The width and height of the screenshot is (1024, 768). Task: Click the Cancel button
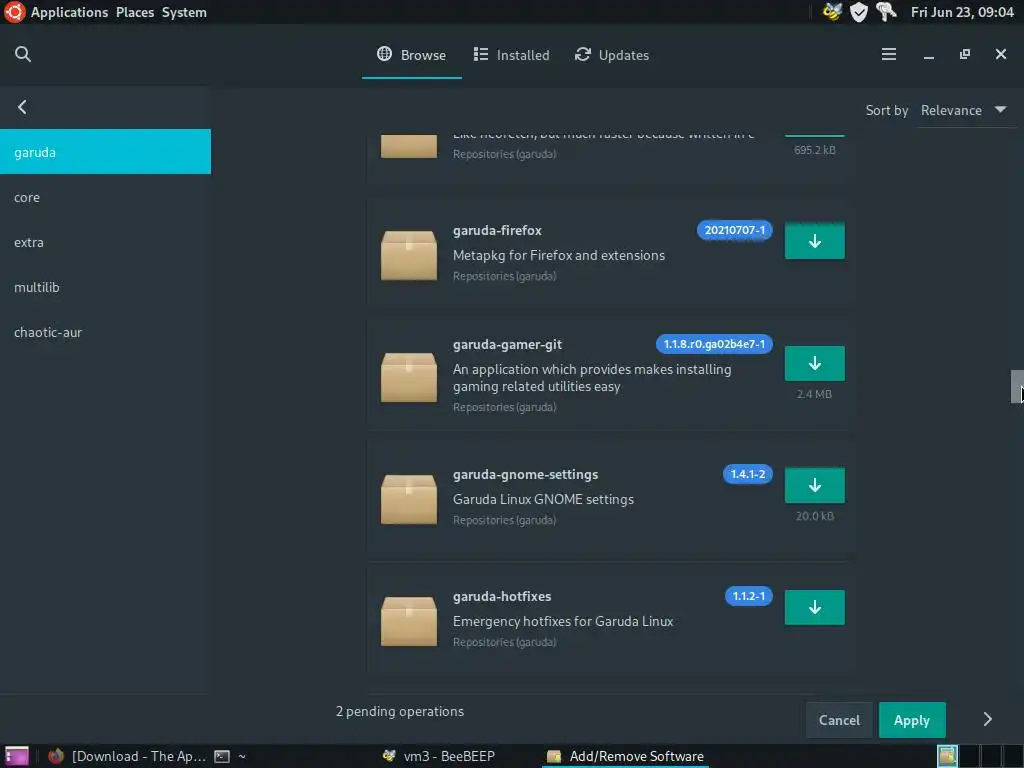pyautogui.click(x=839, y=720)
